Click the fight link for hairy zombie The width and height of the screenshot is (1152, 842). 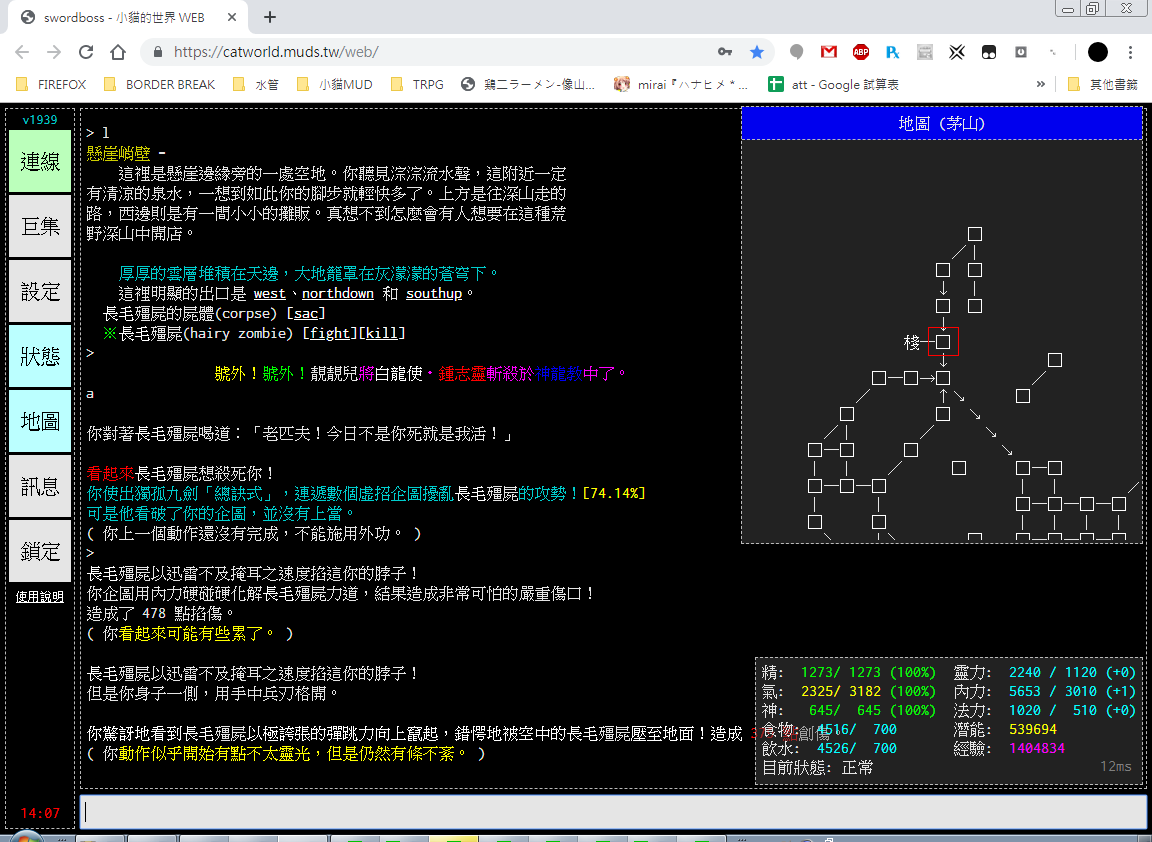(x=330, y=334)
